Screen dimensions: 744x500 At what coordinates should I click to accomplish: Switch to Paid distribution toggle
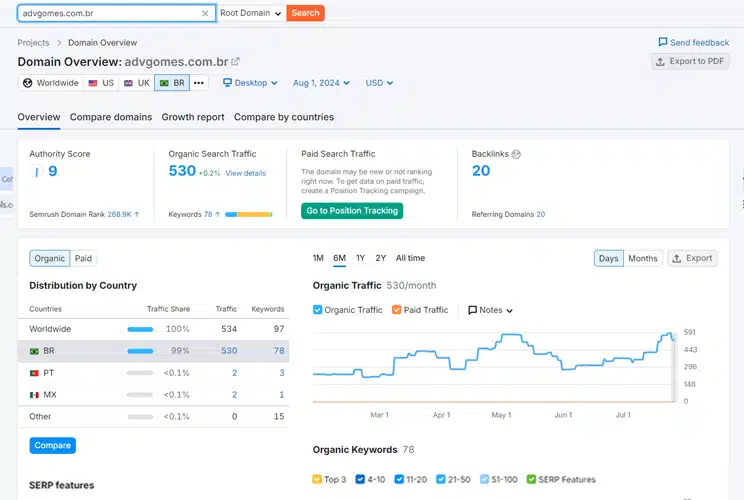(83, 259)
